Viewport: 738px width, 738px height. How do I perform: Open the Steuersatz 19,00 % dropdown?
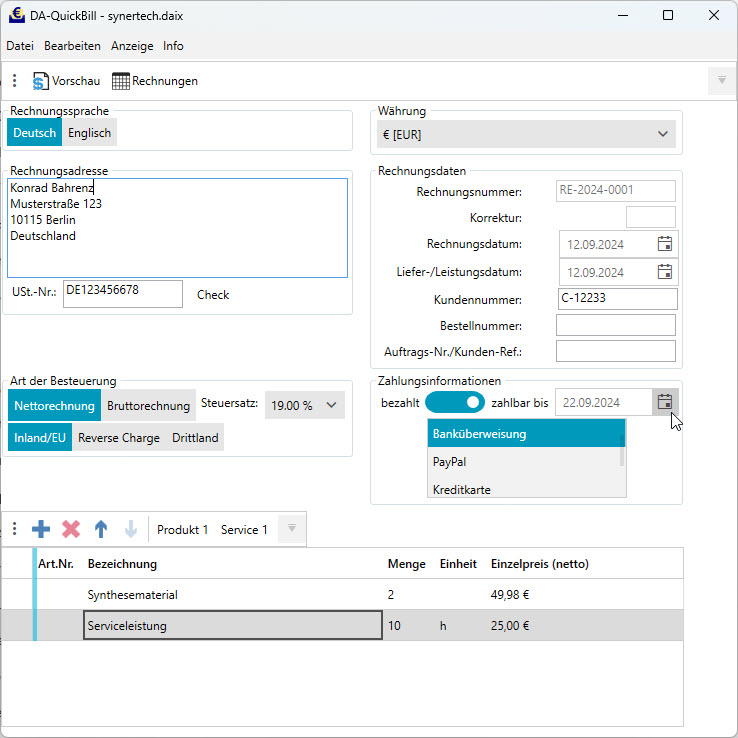click(305, 405)
